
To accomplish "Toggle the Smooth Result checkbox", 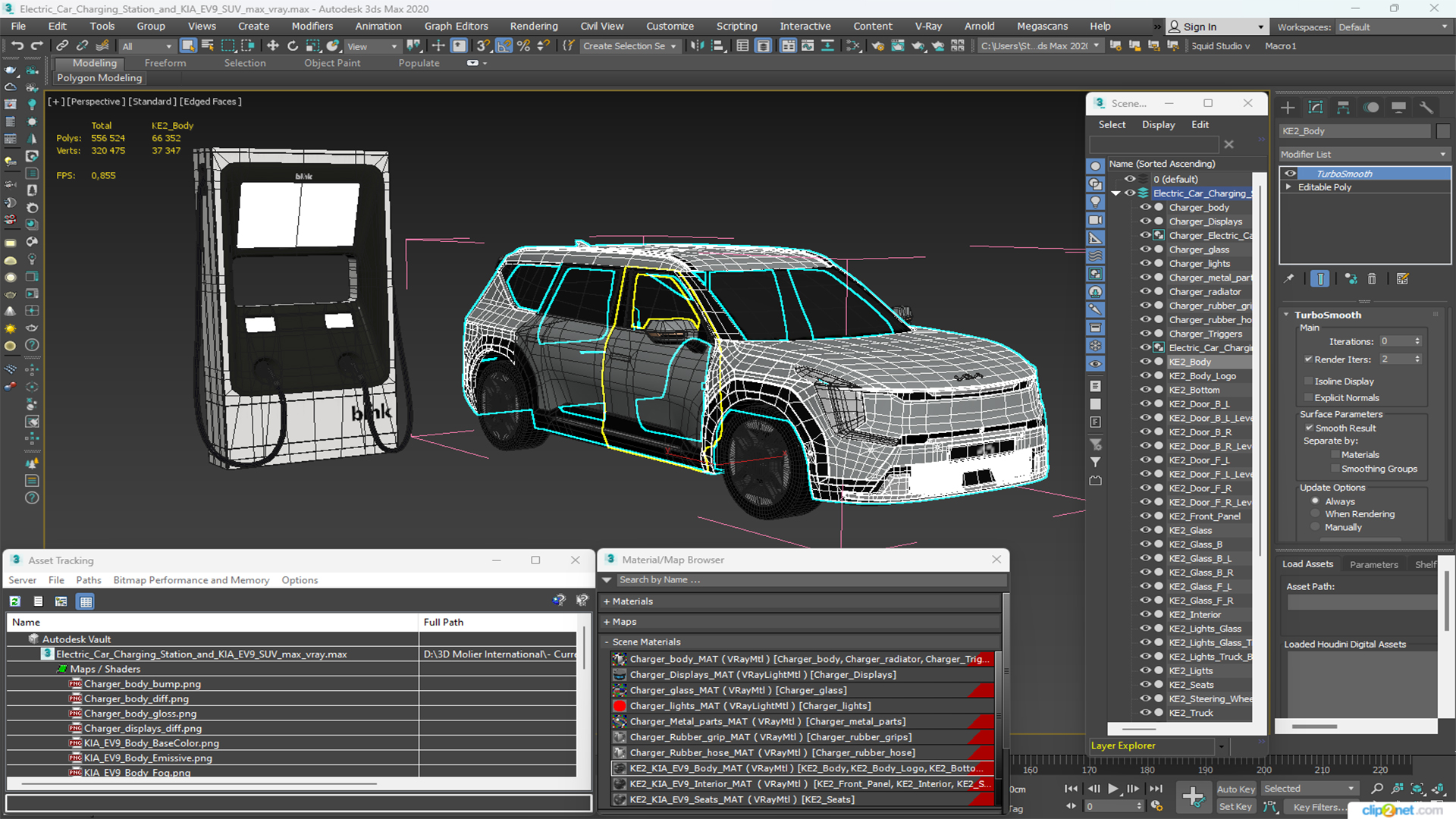I will point(1309,428).
